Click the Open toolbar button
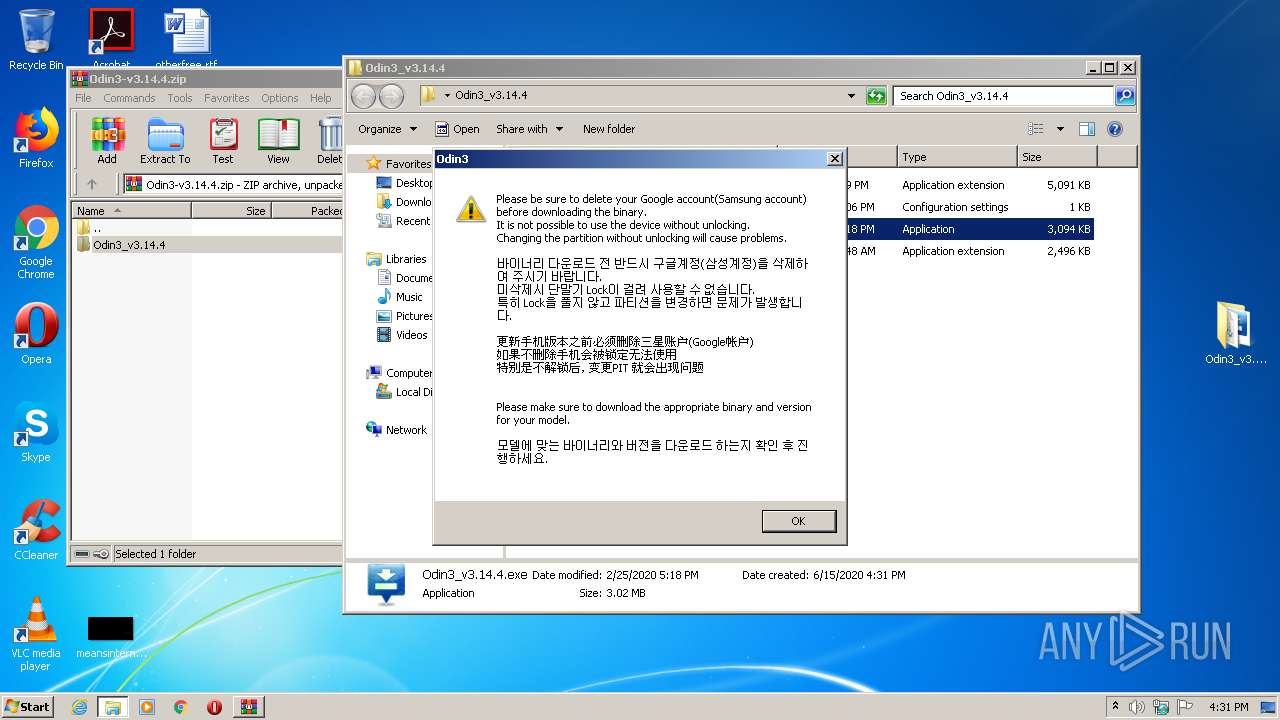This screenshot has width=1280, height=720. click(x=457, y=129)
